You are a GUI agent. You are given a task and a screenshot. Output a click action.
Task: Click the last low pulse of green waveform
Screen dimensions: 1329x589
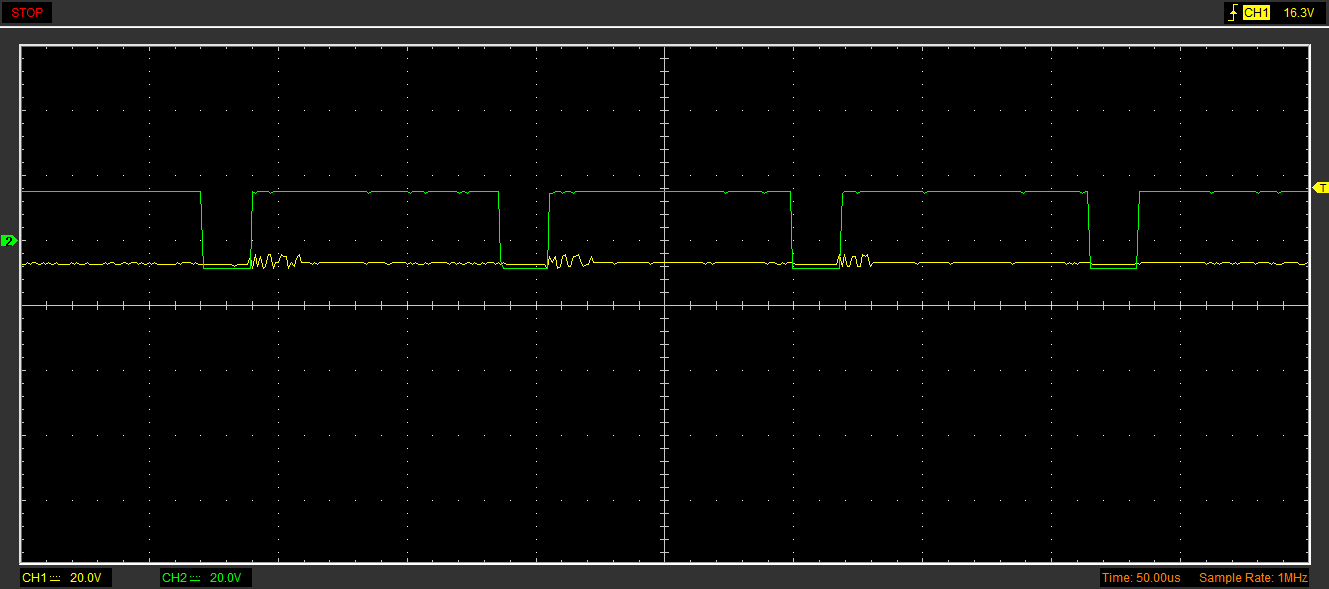click(1113, 267)
